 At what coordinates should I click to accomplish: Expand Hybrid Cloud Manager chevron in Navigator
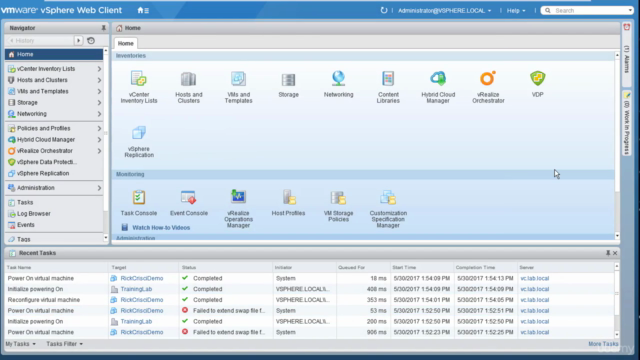tap(99, 140)
